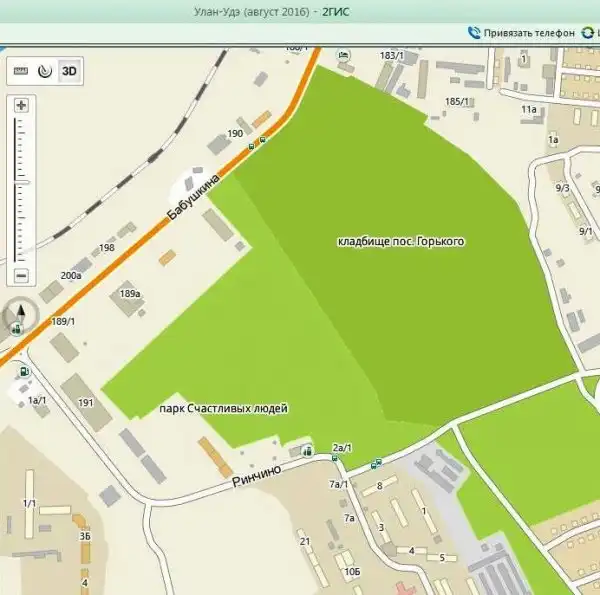This screenshot has width=600, height=595.
Task: Click the gas station icon near 1а/1
Action: (23, 372)
